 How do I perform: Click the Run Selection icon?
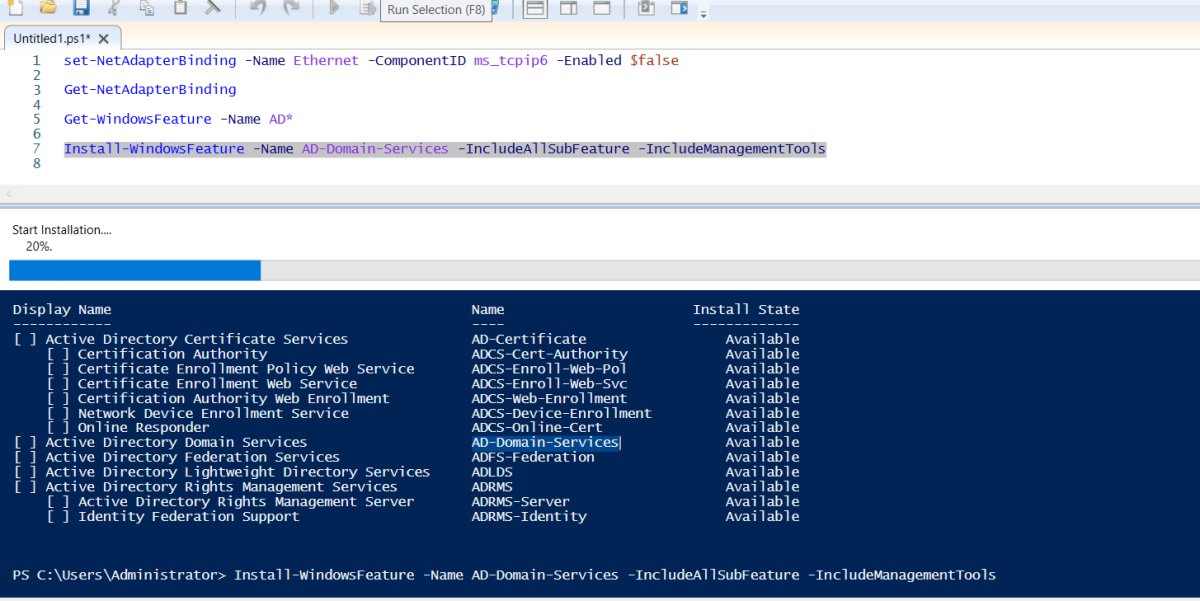pyautogui.click(x=367, y=8)
